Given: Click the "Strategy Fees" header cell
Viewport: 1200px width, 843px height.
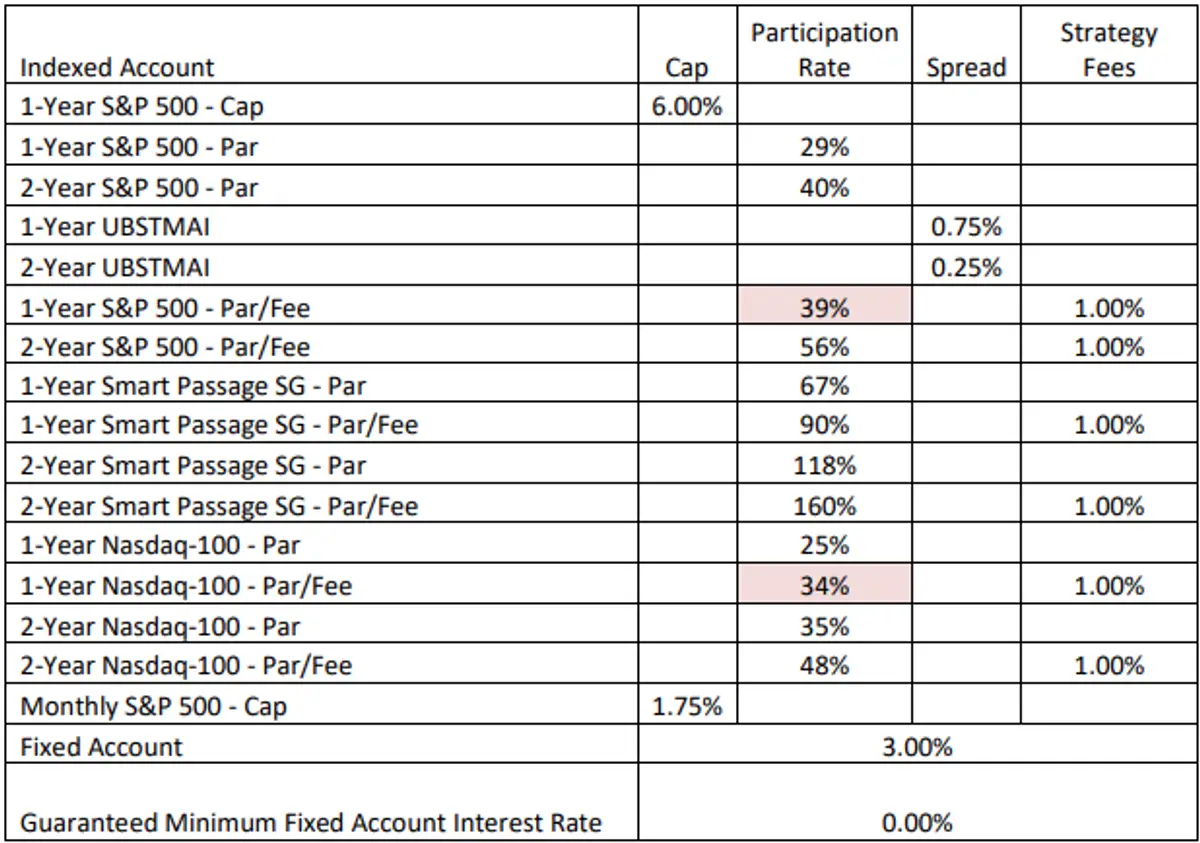Looking at the screenshot, I should pos(1108,50).
